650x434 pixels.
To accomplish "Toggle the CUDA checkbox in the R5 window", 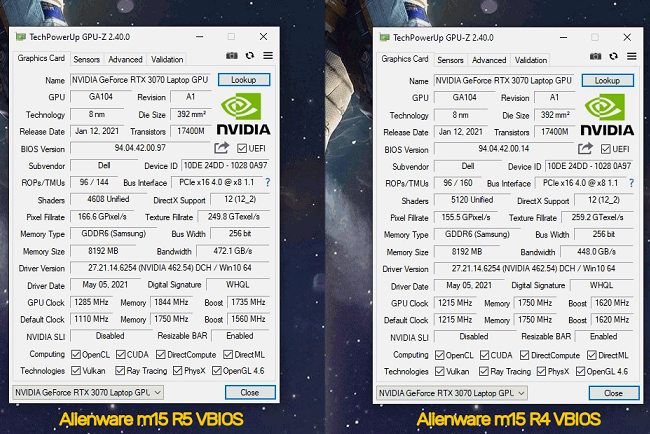I will coord(121,354).
